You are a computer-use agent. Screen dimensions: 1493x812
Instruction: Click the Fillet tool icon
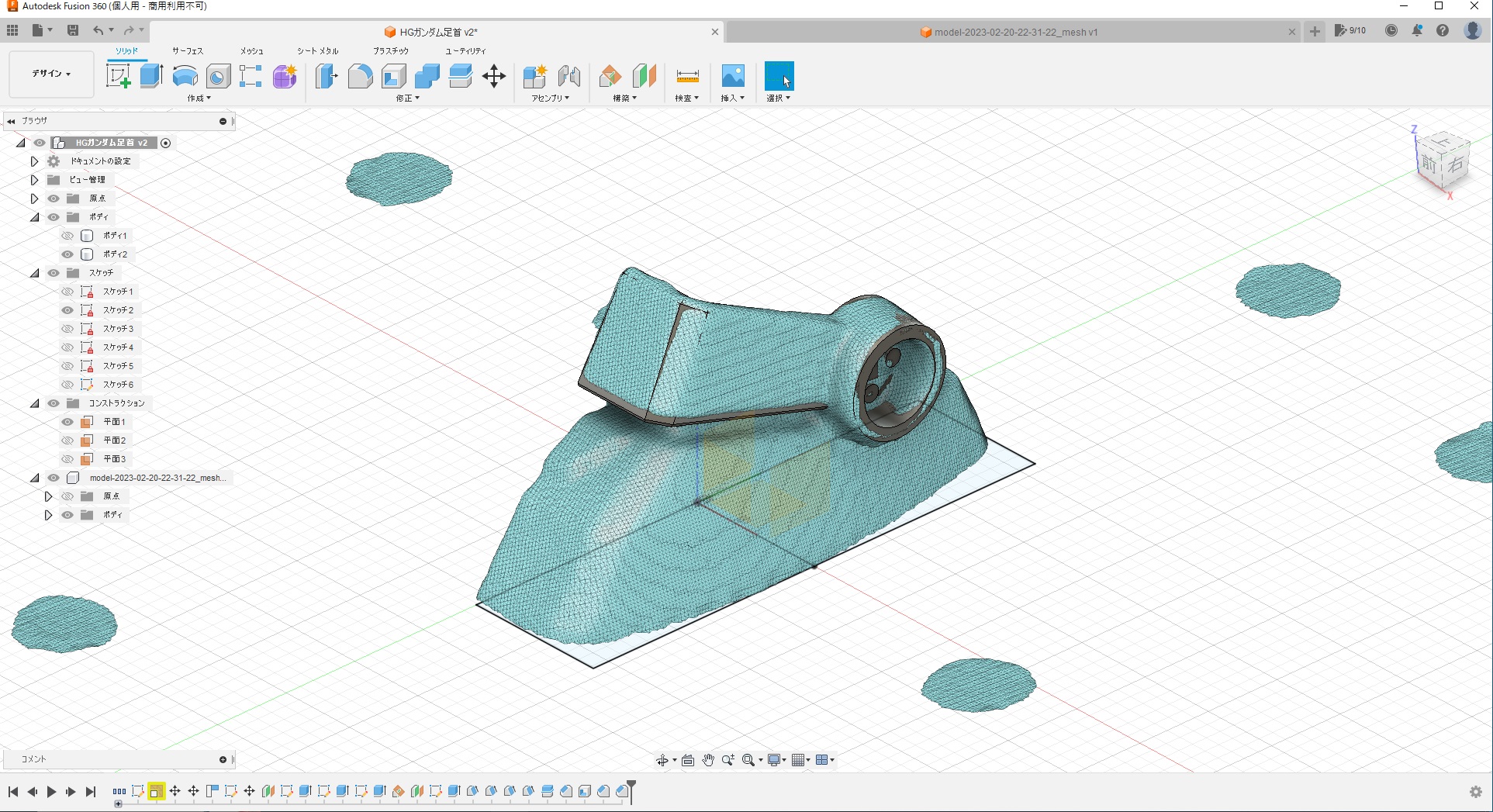pyautogui.click(x=360, y=76)
